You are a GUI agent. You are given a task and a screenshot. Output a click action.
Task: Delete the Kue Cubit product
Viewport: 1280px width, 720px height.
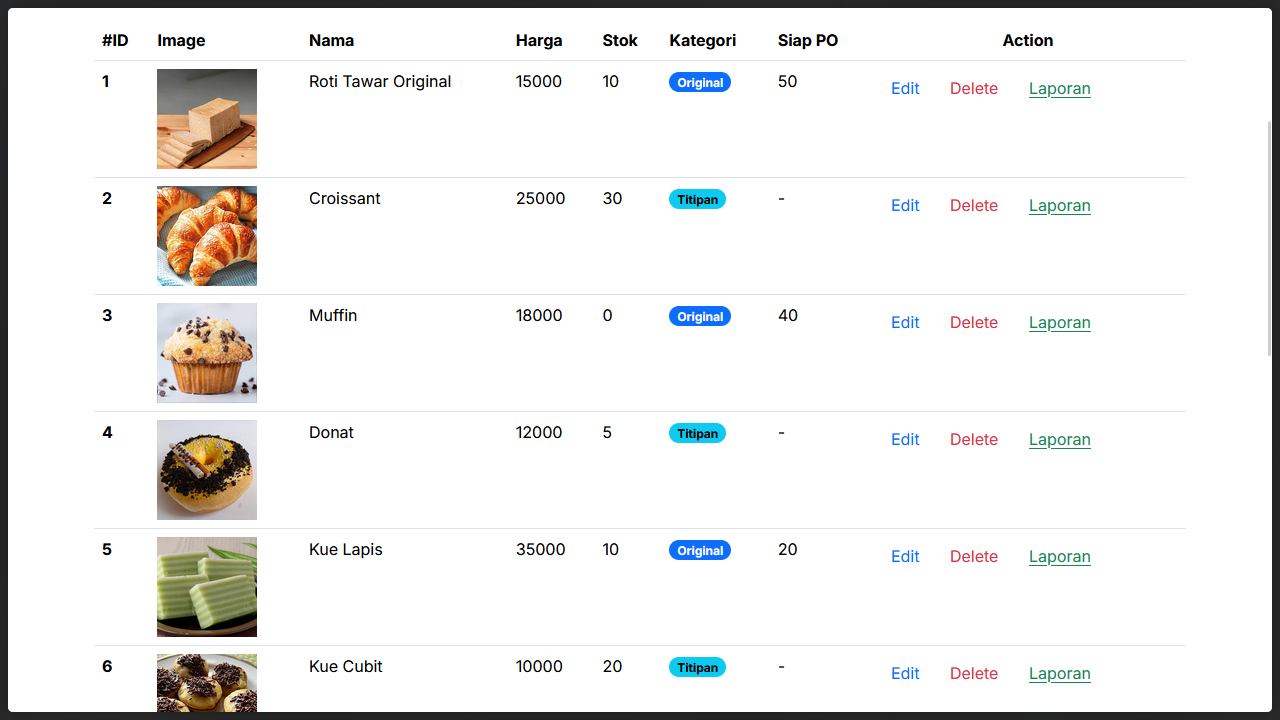(974, 673)
